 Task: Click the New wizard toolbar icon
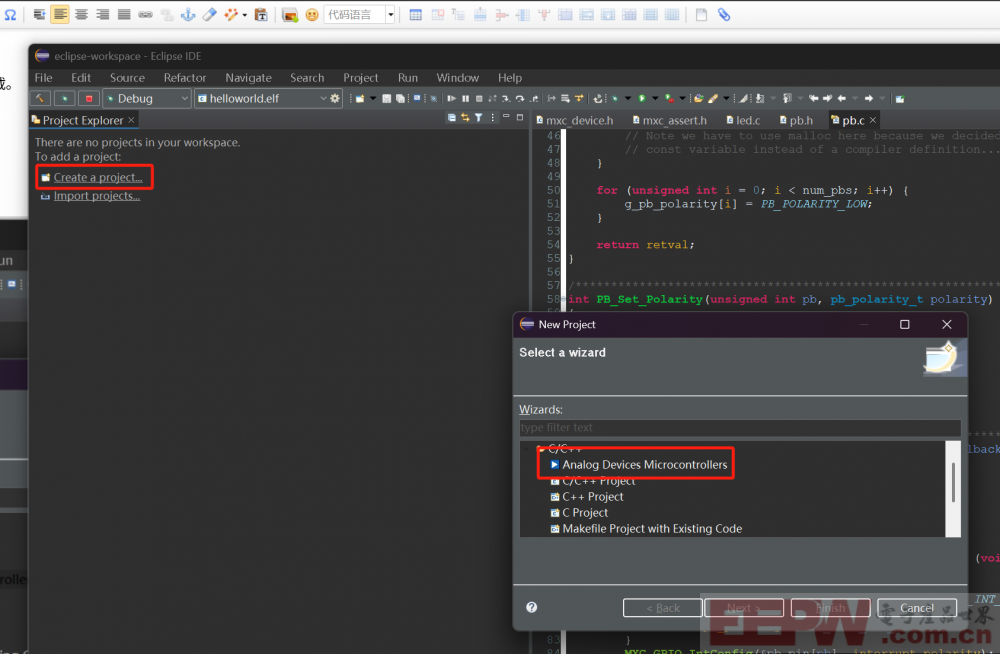coord(360,98)
